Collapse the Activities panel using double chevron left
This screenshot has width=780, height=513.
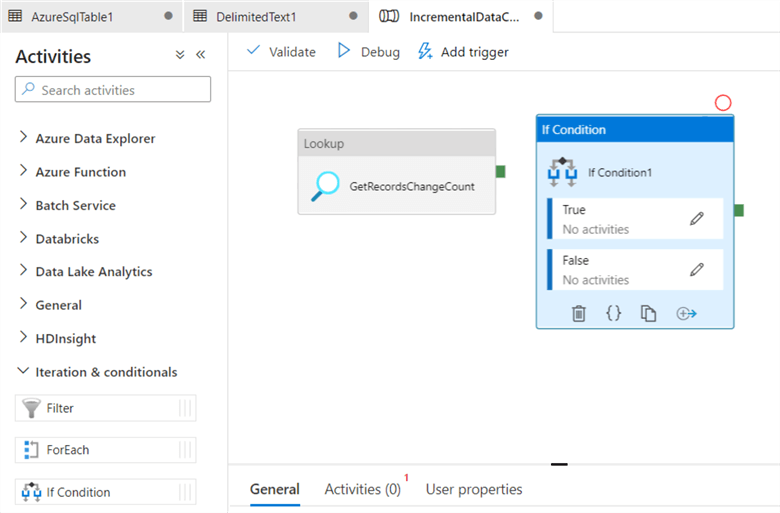point(200,55)
